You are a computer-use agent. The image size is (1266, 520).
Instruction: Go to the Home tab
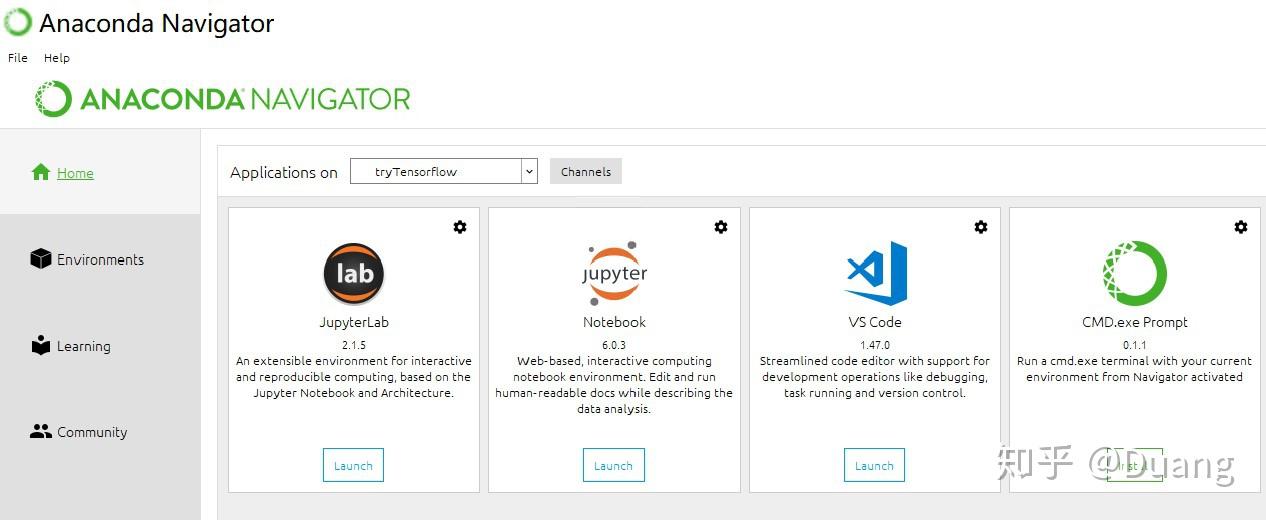coord(74,173)
